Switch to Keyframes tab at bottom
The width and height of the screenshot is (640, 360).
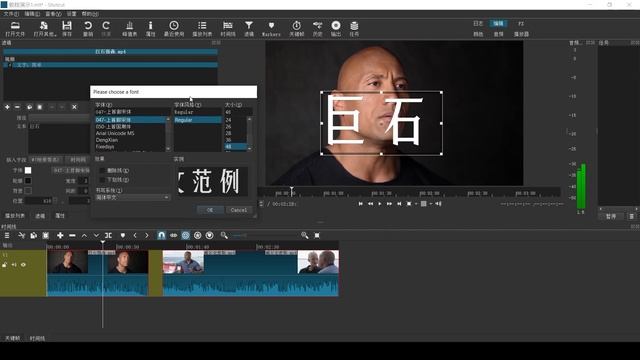point(12,338)
